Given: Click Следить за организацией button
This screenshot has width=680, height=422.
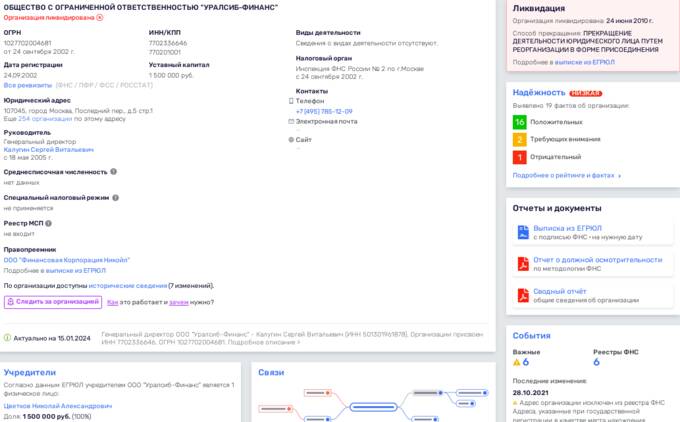Looking at the screenshot, I should (x=53, y=302).
